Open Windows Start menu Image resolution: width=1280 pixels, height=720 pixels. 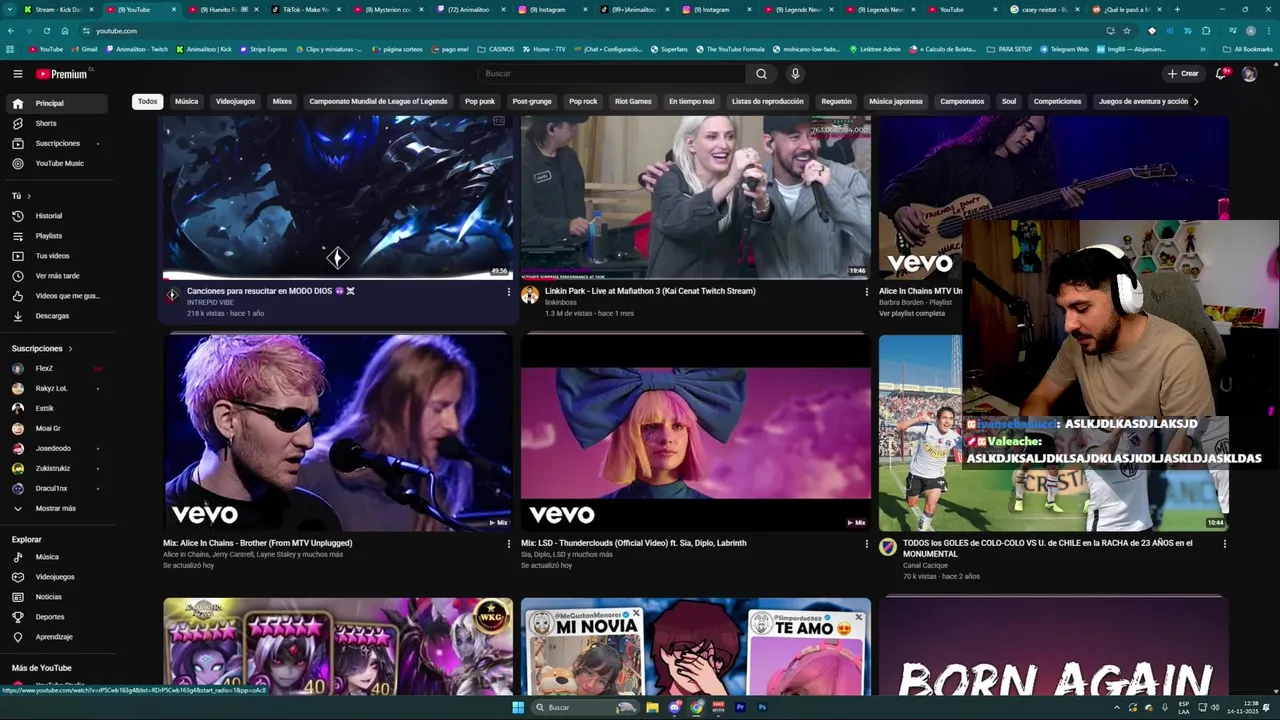(518, 707)
